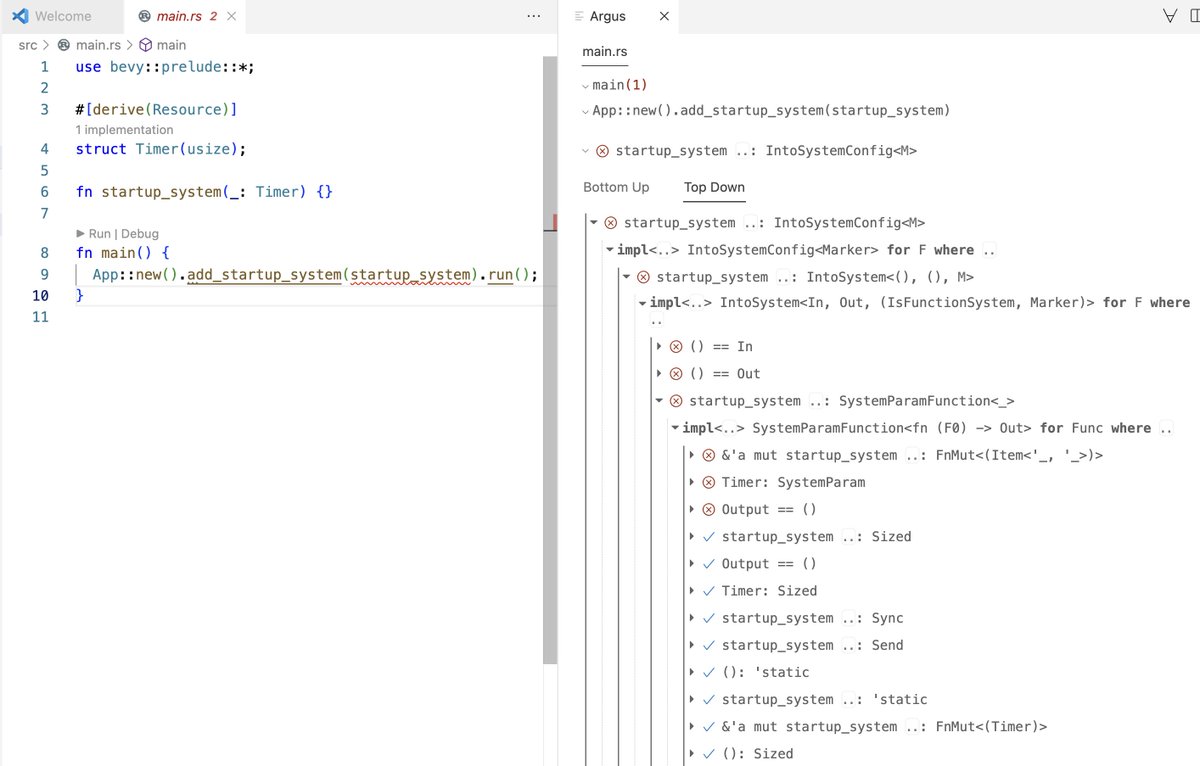Click error icon beside SystemParamFunction<_>
The height and width of the screenshot is (766, 1200).
click(676, 401)
